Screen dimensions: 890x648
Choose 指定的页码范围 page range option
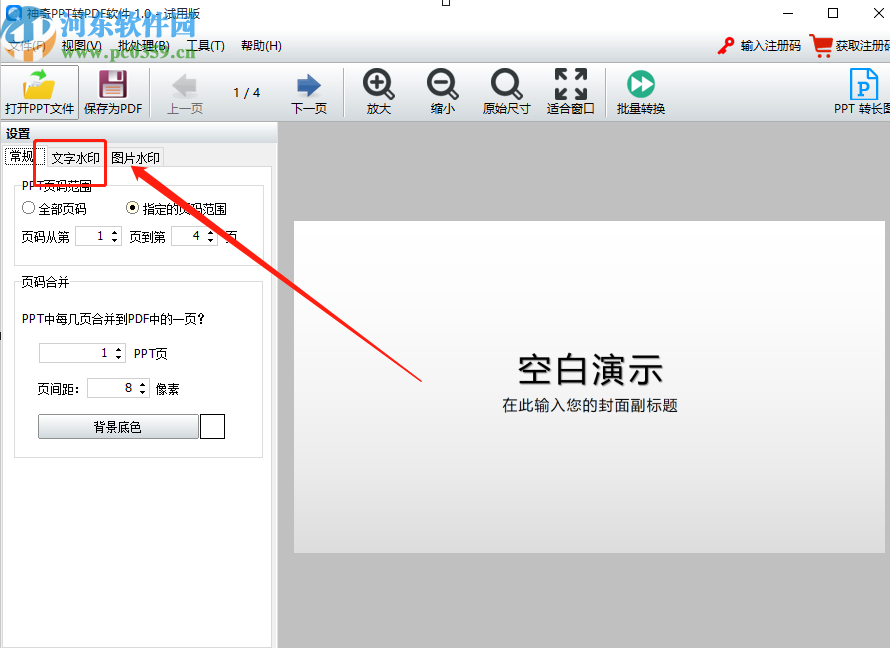pyautogui.click(x=132, y=208)
